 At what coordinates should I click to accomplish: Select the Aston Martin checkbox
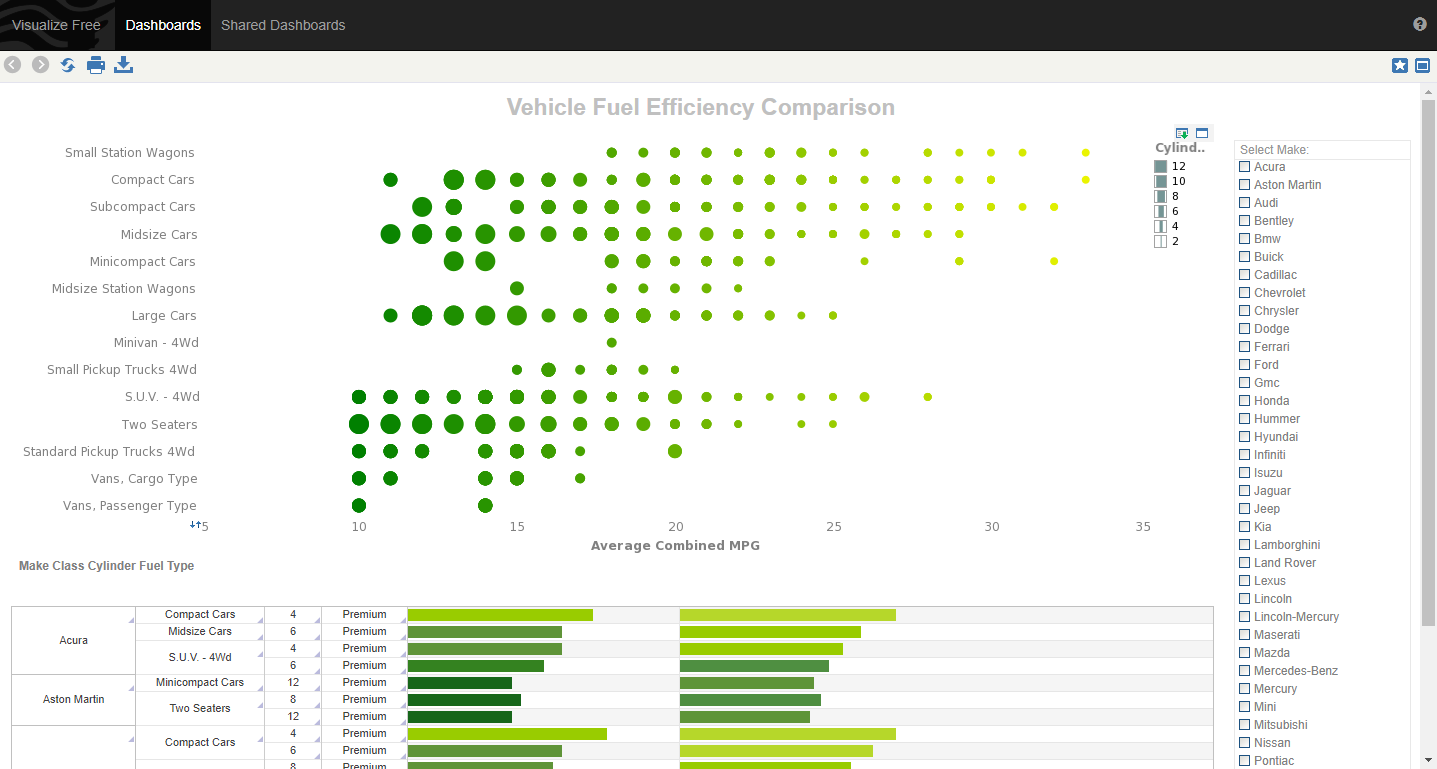coord(1245,185)
